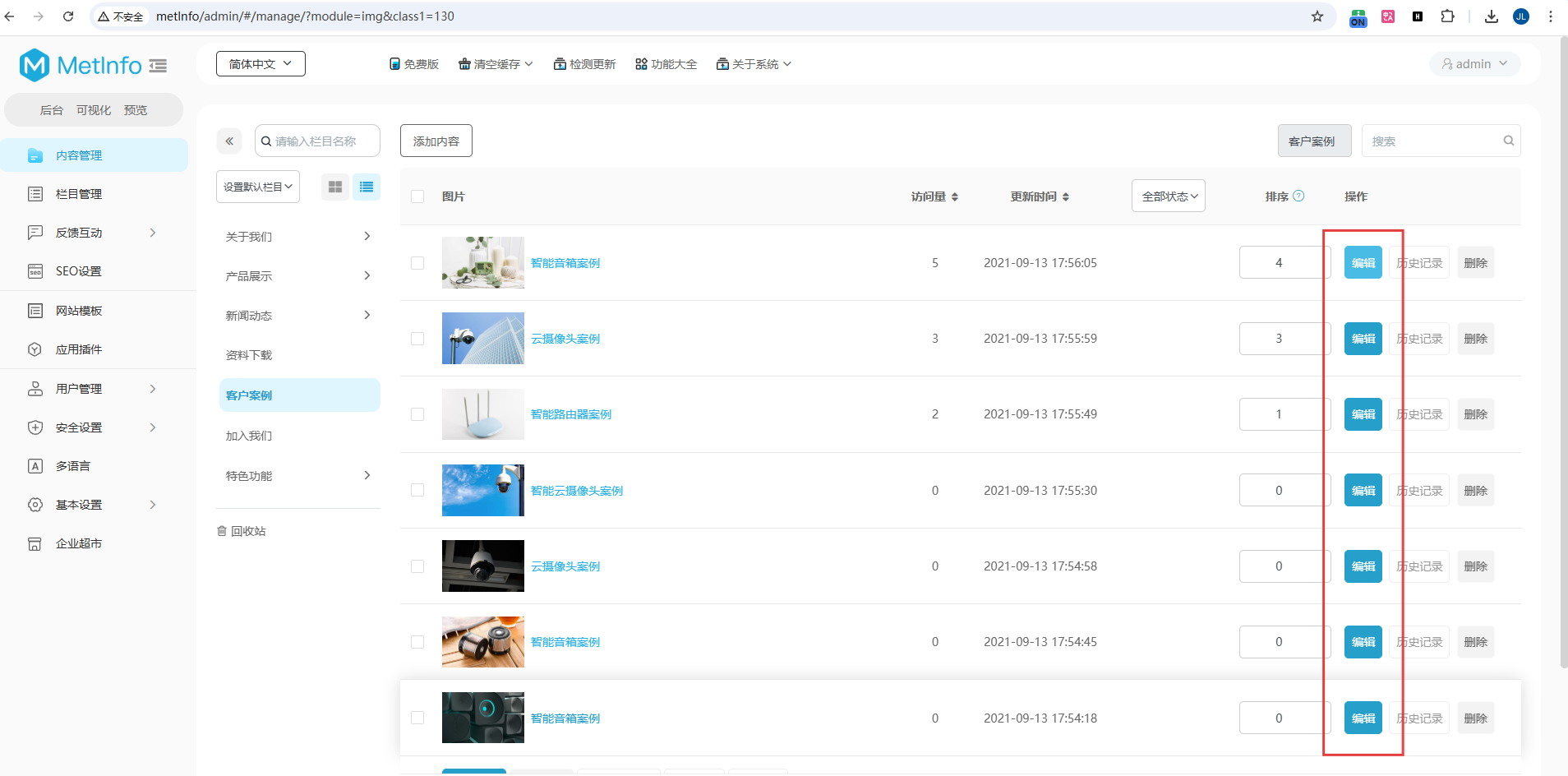The height and width of the screenshot is (776, 1568).
Task: Delete the 智能云摄像头案例 row
Action: (1475, 491)
